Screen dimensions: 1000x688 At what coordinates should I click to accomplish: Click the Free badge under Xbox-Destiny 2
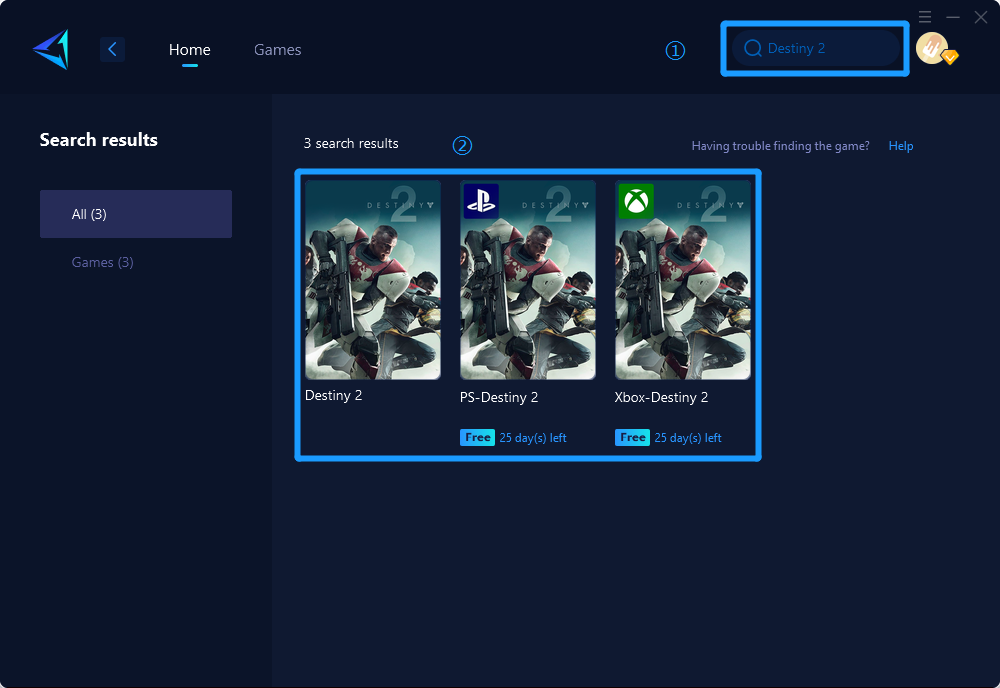[632, 437]
